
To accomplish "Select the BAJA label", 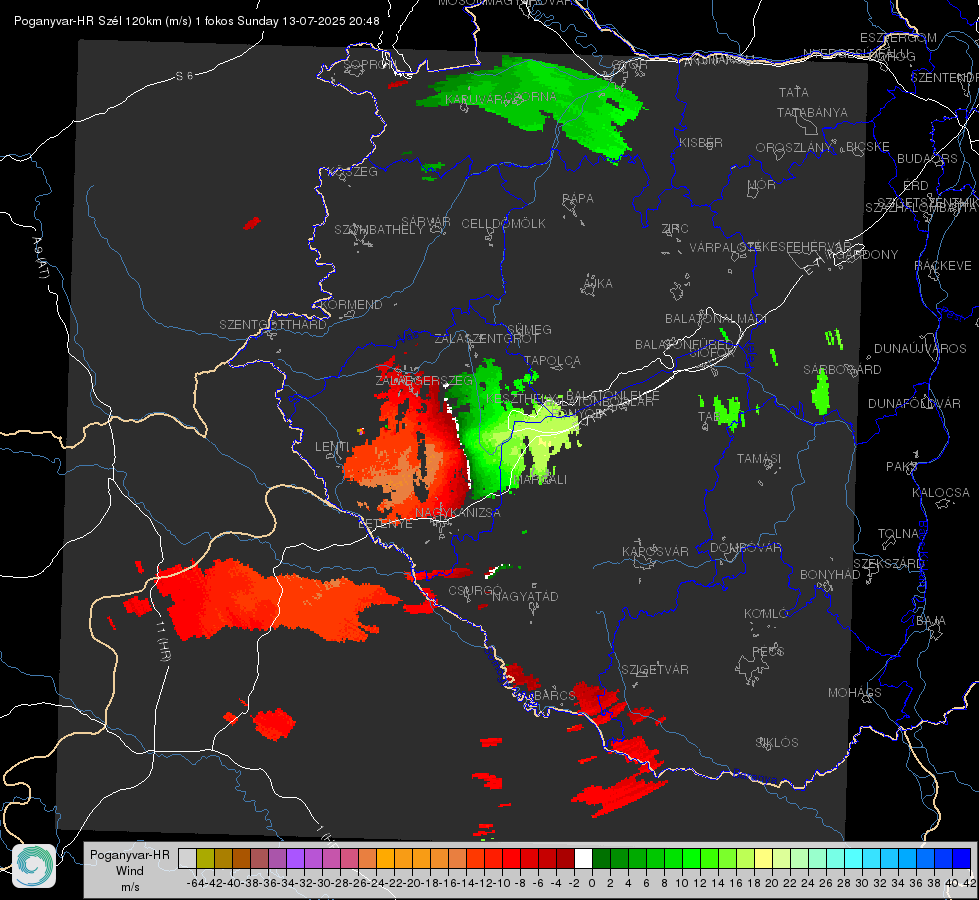I will pos(931,621).
